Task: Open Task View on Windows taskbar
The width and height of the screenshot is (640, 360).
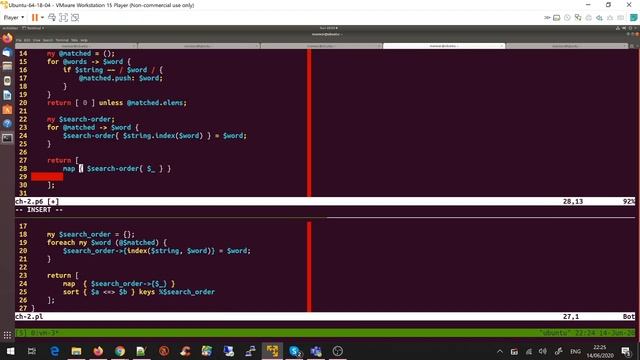Action: [x=32, y=351]
